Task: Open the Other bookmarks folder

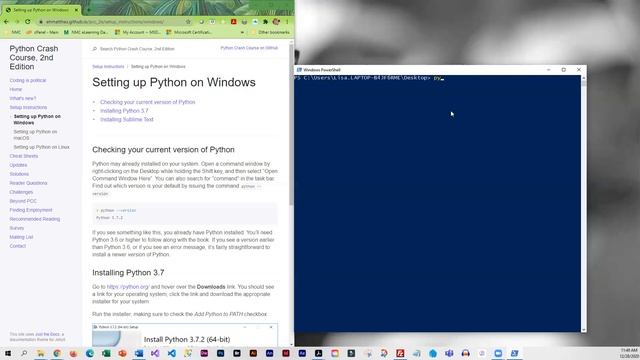Action: point(270,32)
